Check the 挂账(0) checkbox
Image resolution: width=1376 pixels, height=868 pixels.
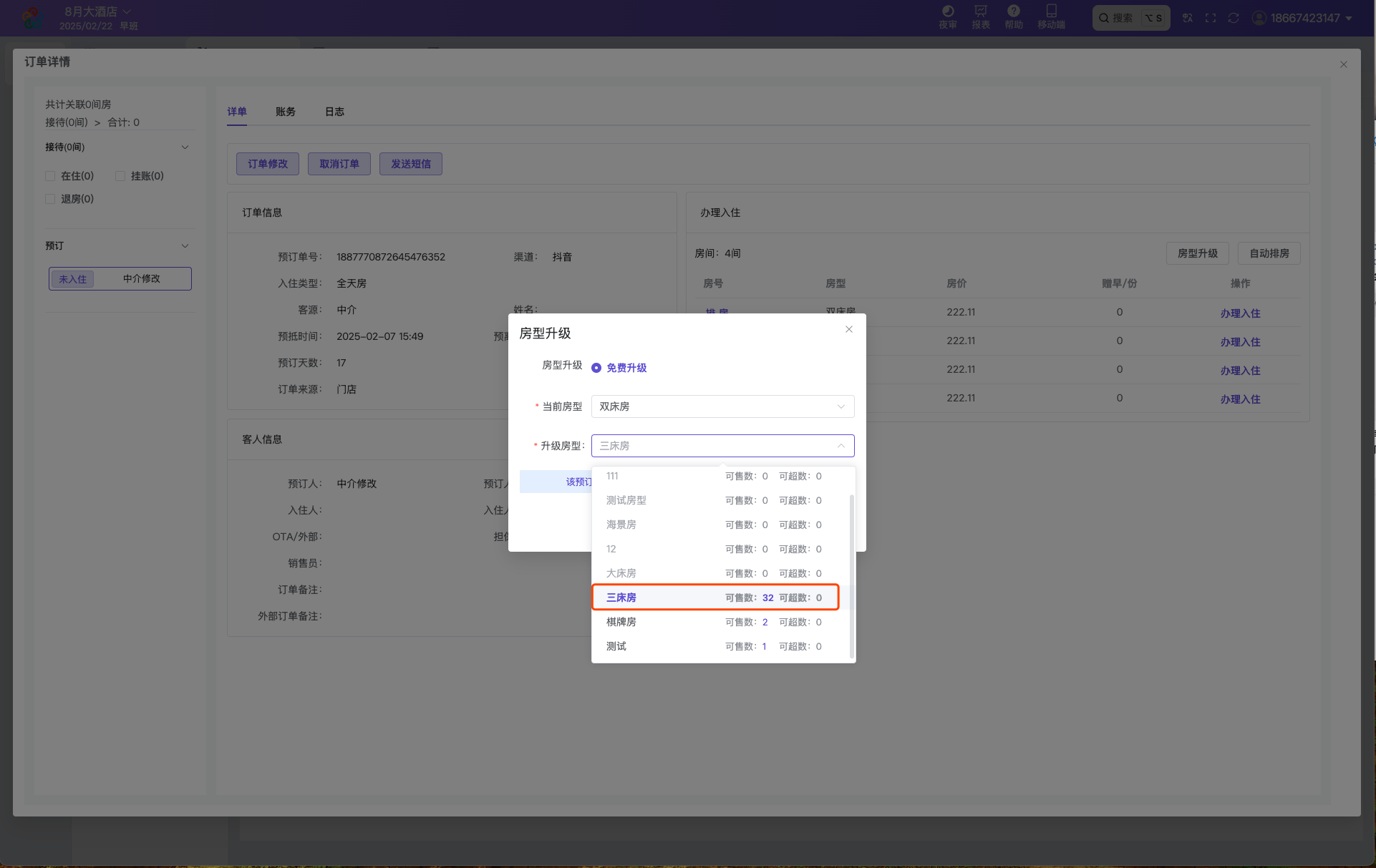(120, 176)
